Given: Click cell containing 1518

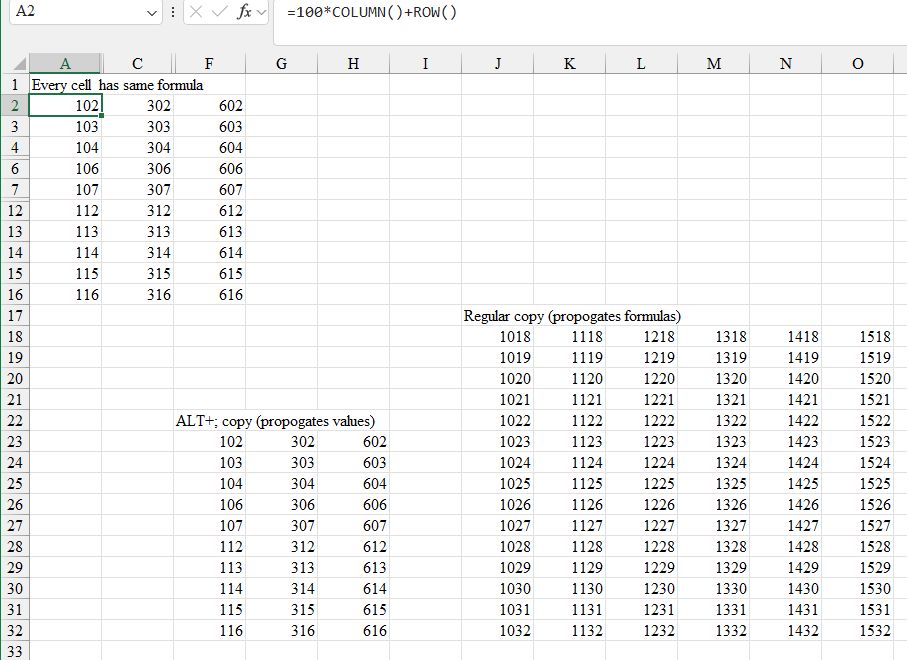Looking at the screenshot, I should (858, 336).
